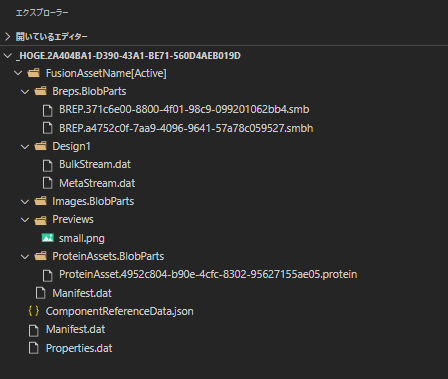Open ProteinAsset.4952c804 .protein file
448x379 pixels.
coord(208,274)
